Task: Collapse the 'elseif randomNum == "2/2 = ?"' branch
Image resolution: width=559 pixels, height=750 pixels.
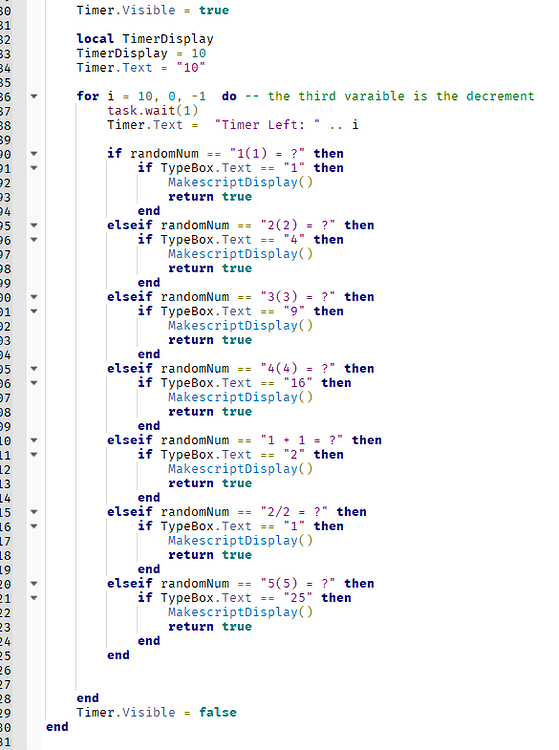Action: click(34, 512)
